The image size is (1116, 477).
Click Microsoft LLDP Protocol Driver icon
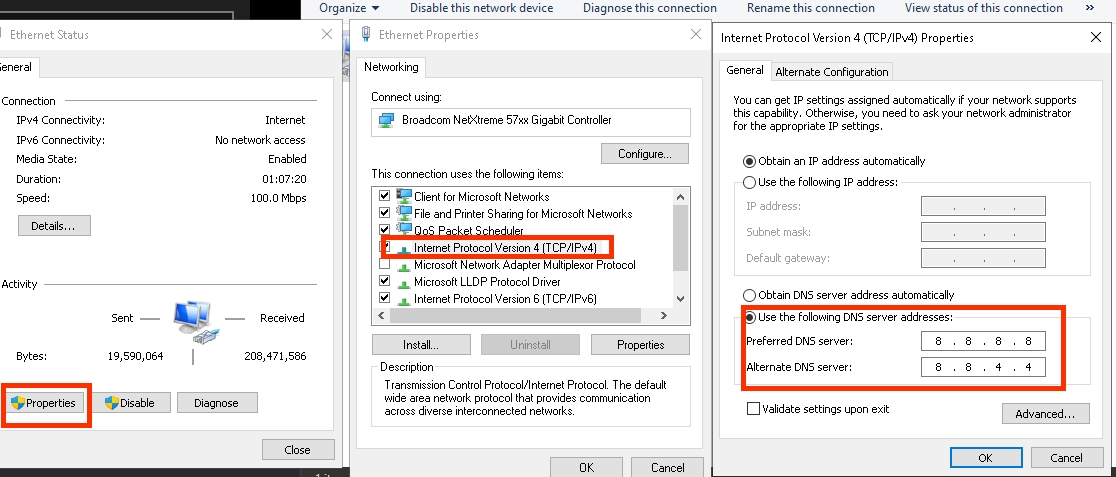[404, 283]
